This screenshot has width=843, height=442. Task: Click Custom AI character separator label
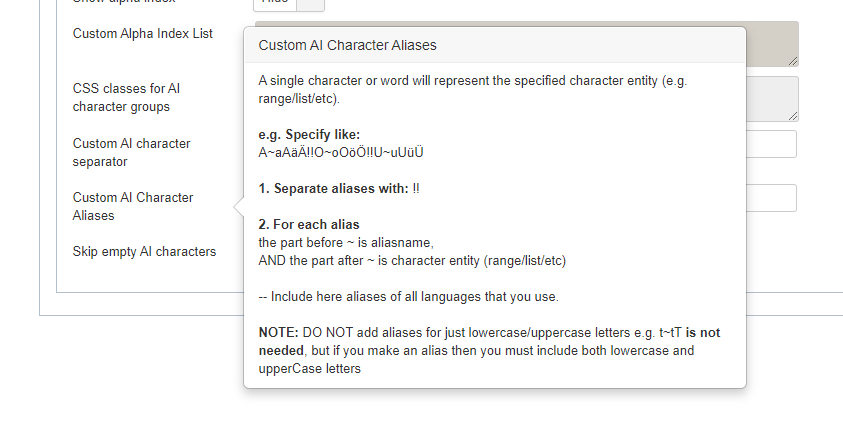coord(131,153)
